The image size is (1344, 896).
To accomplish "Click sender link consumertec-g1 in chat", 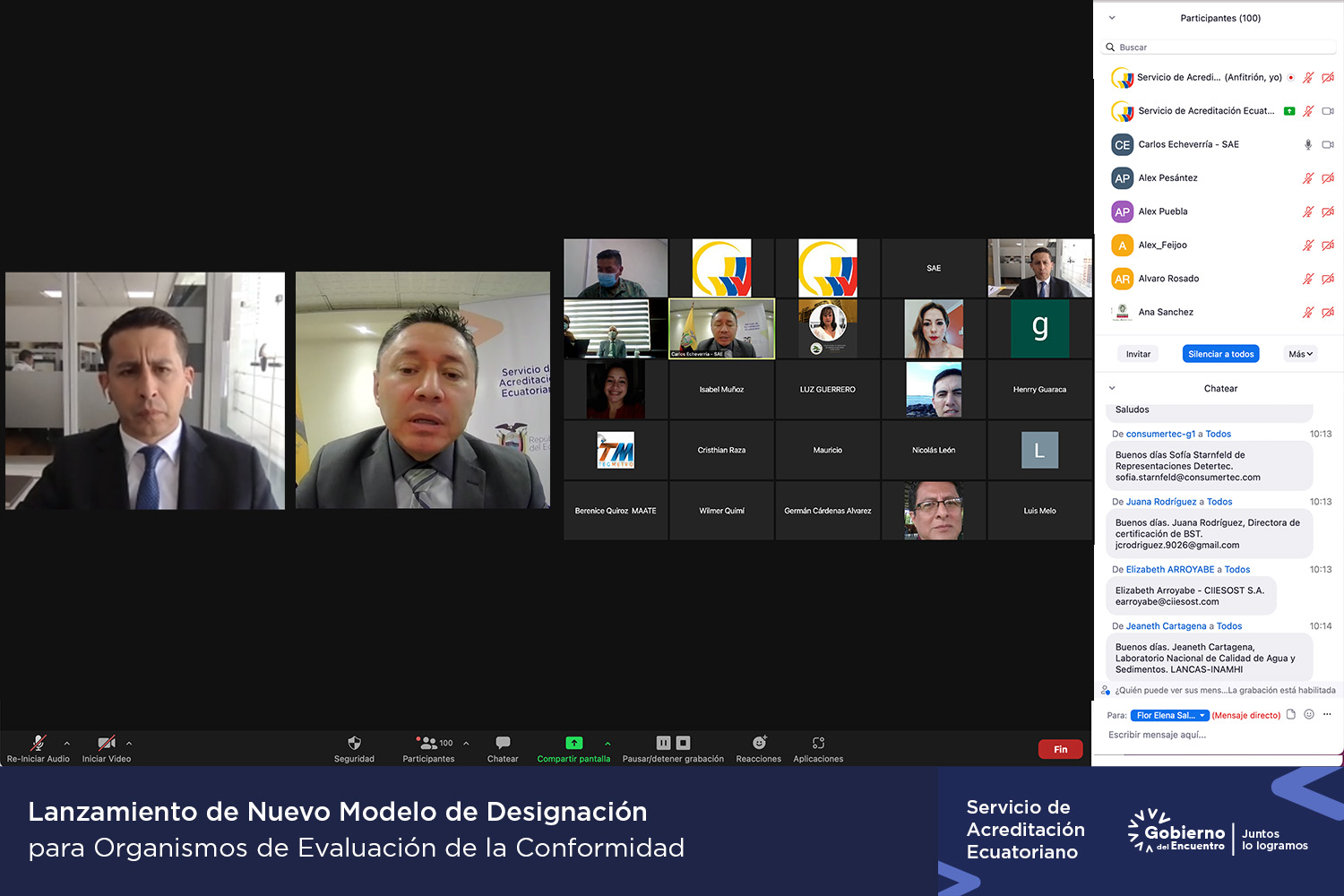I will (x=1160, y=434).
